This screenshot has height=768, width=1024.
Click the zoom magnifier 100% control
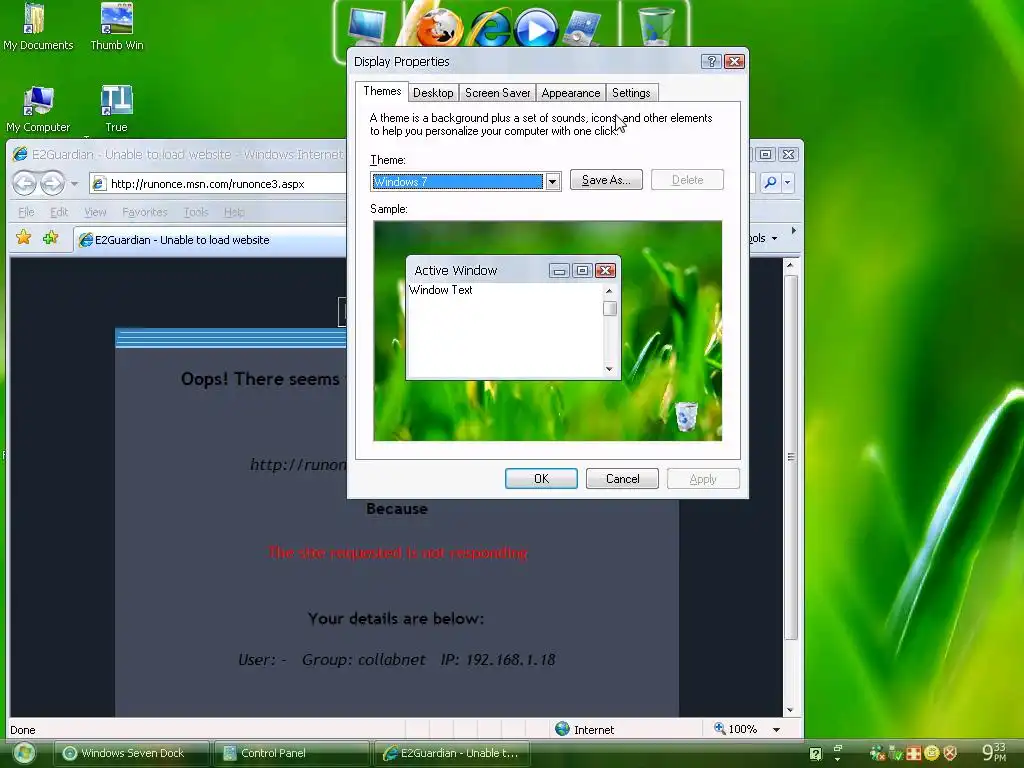point(735,729)
